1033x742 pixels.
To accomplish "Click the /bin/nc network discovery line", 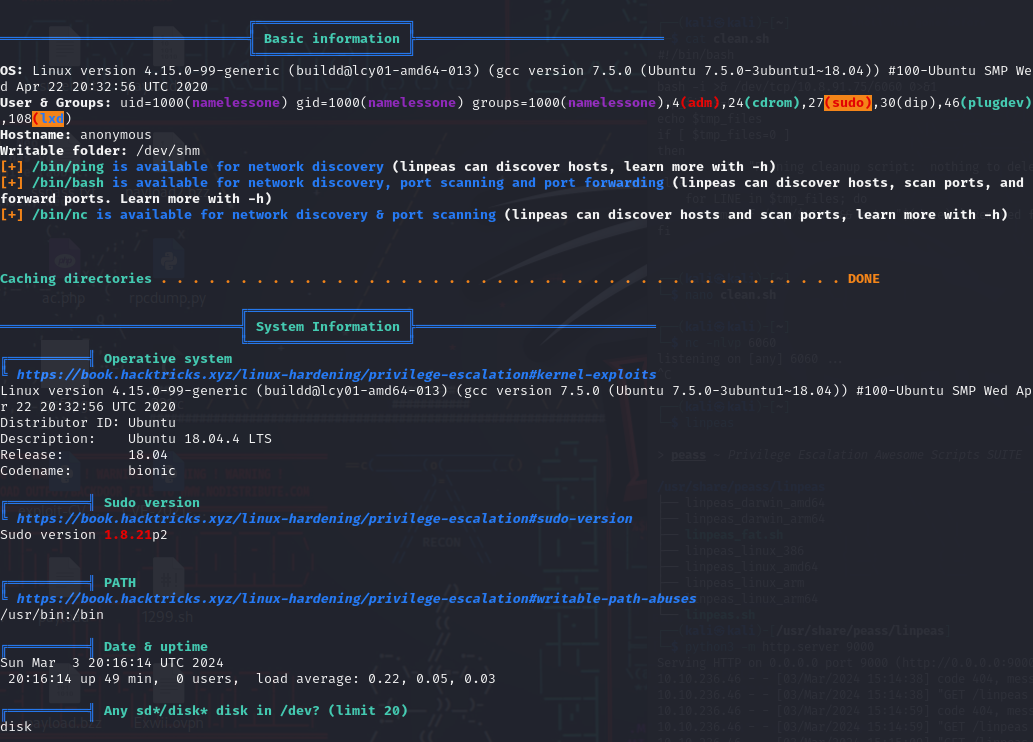I will point(504,215).
